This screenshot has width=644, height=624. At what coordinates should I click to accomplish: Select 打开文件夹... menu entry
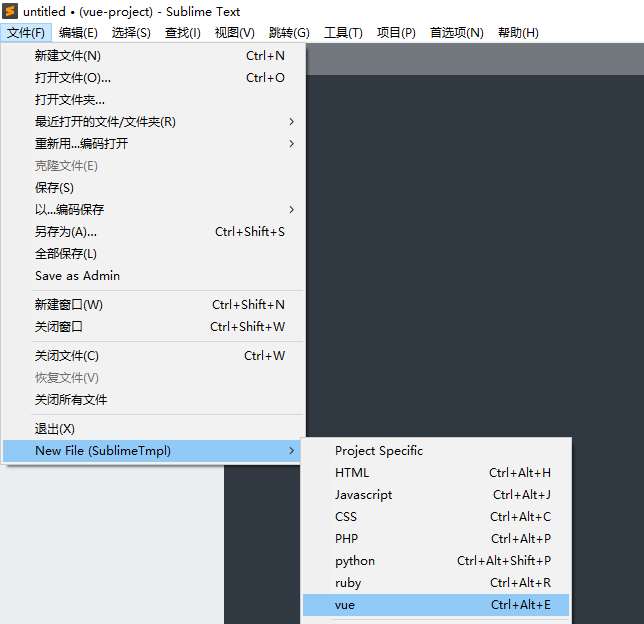(x=154, y=99)
